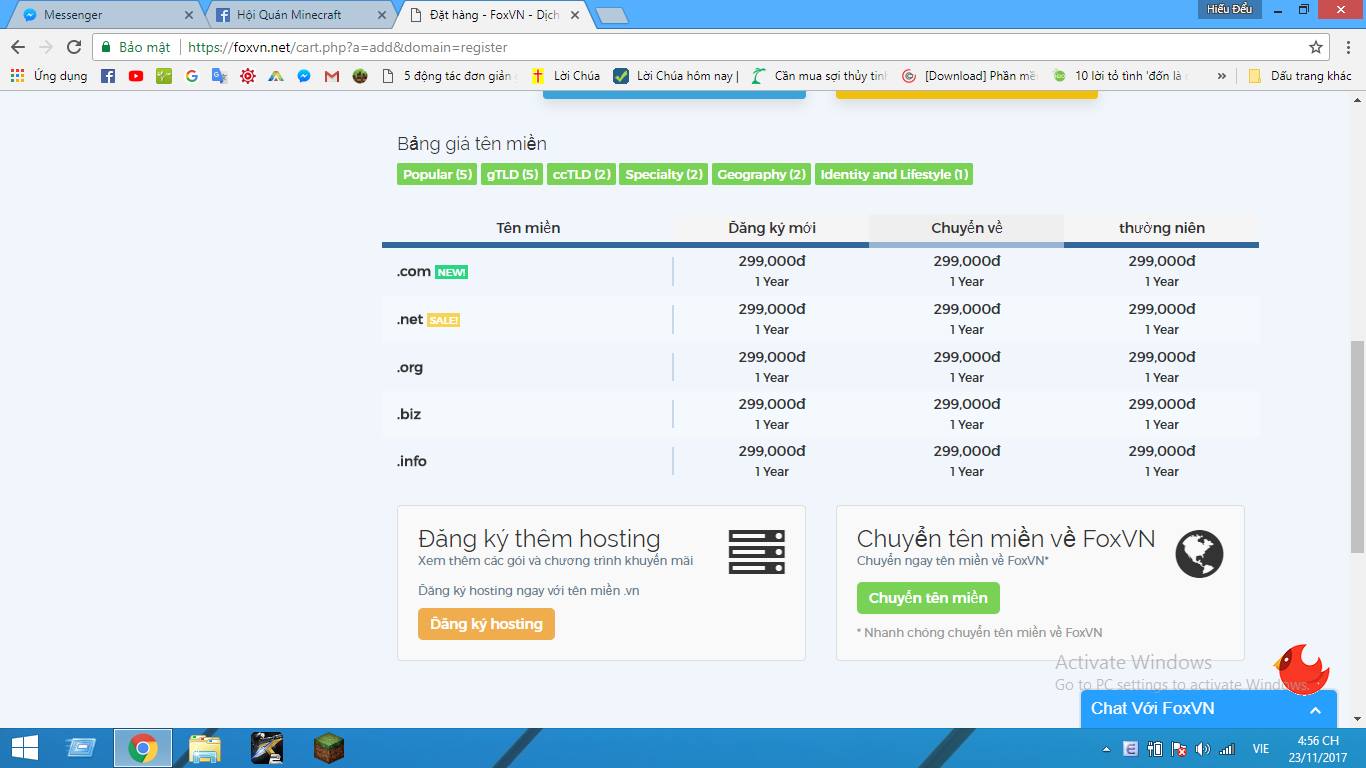Click the Facebook bookmark icon

tap(108, 76)
